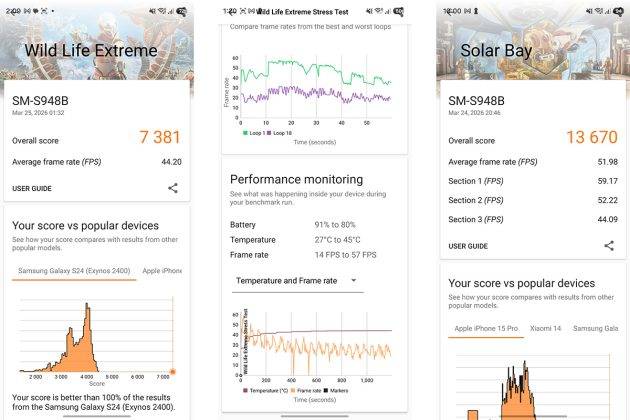The height and width of the screenshot is (420, 630).
Task: Select Samsung Gala tab in Solar Bay
Action: (595, 328)
